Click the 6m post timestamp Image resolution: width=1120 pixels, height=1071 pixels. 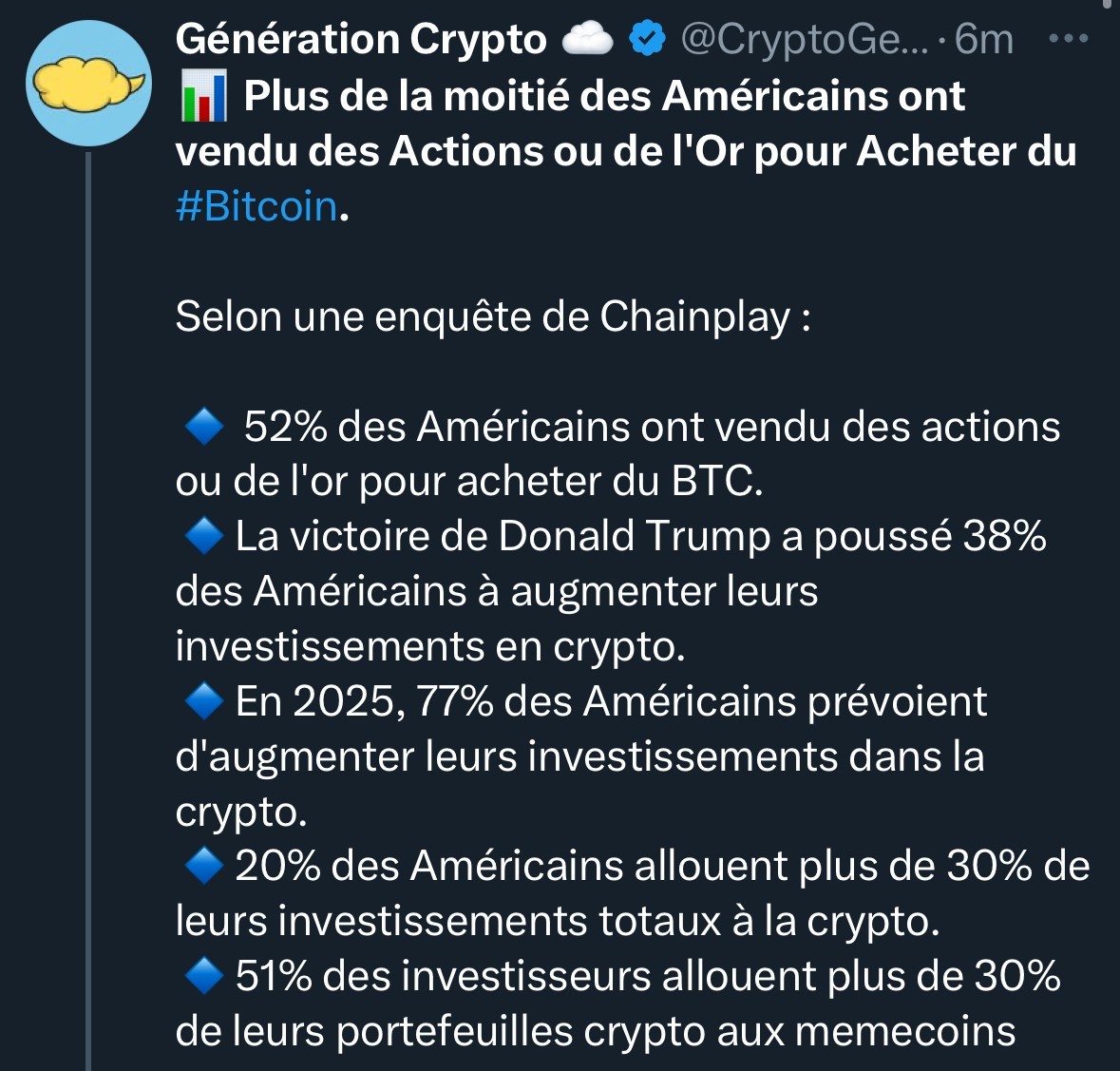(983, 40)
